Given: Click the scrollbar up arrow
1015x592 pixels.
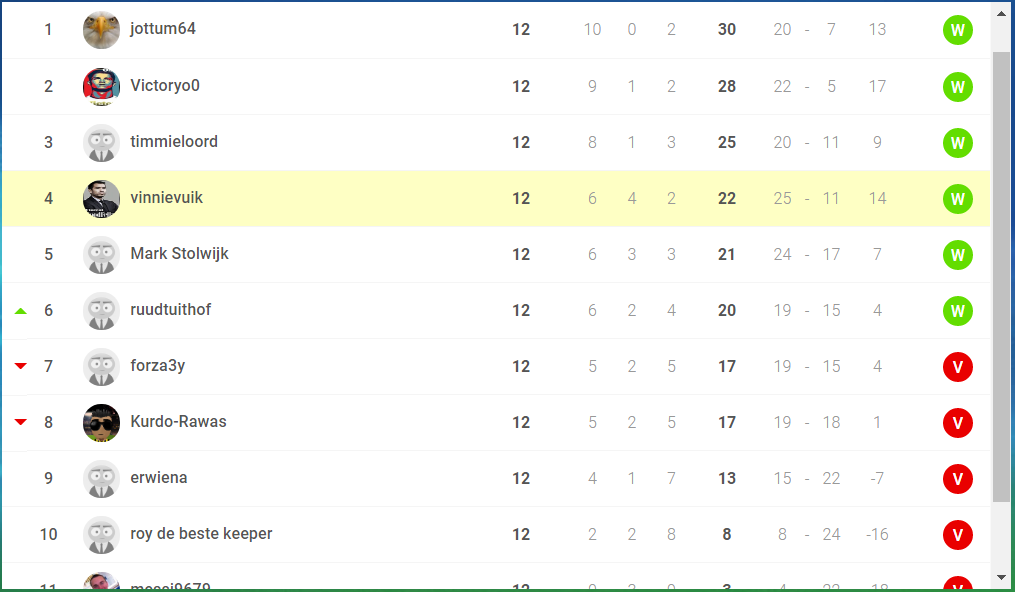Looking at the screenshot, I should 1001,14.
